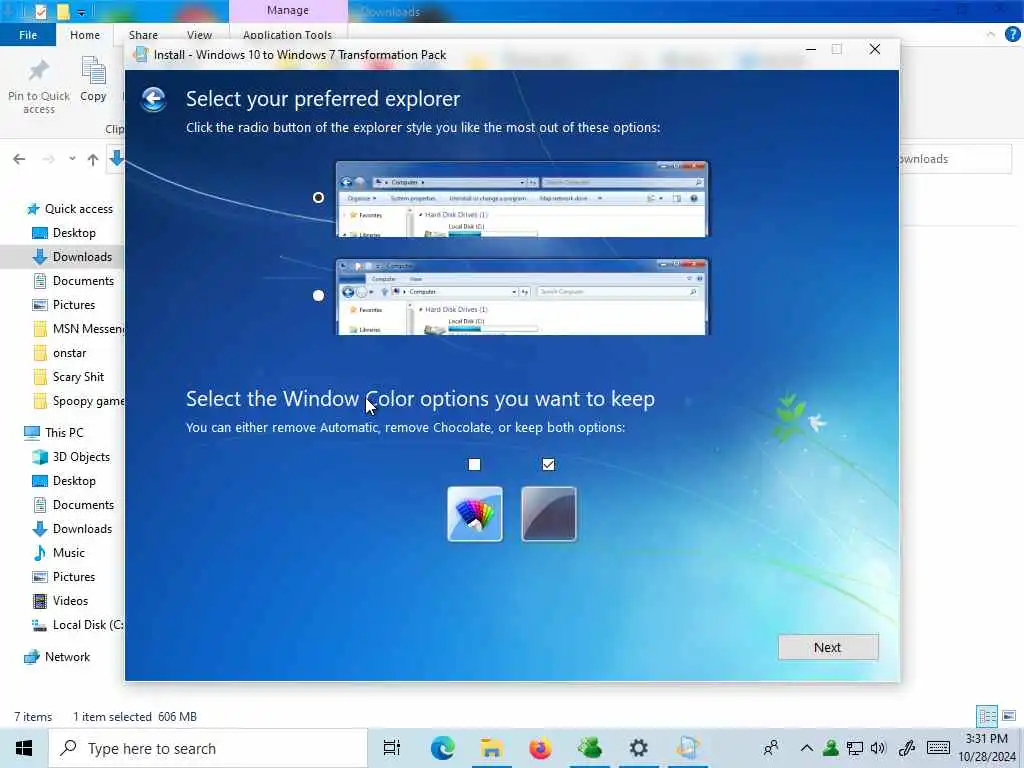Open Local Disk (C:)
The width and height of the screenshot is (1024, 768).
coord(78,625)
